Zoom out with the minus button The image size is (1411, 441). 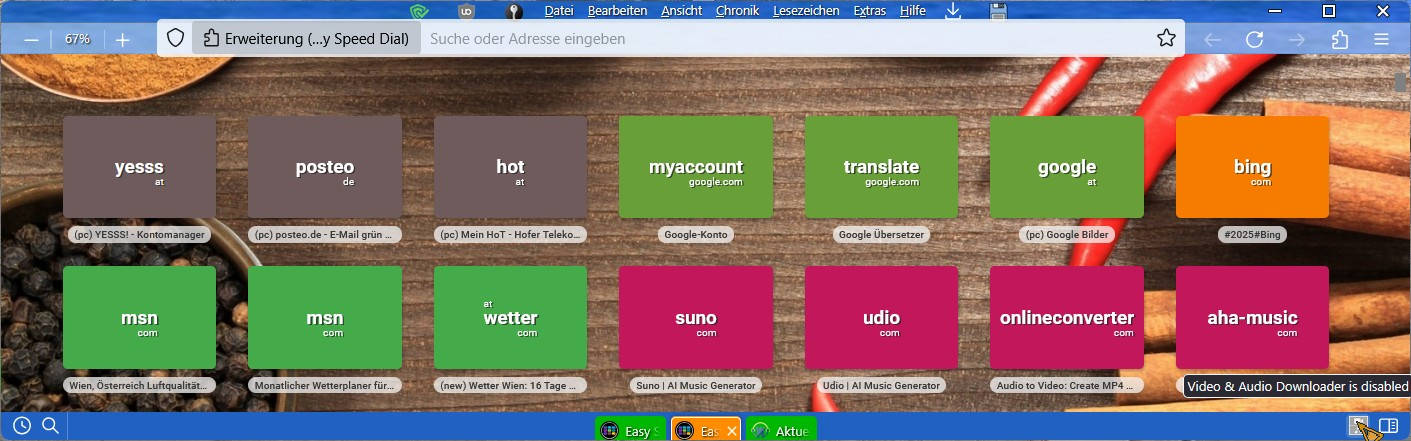31,39
